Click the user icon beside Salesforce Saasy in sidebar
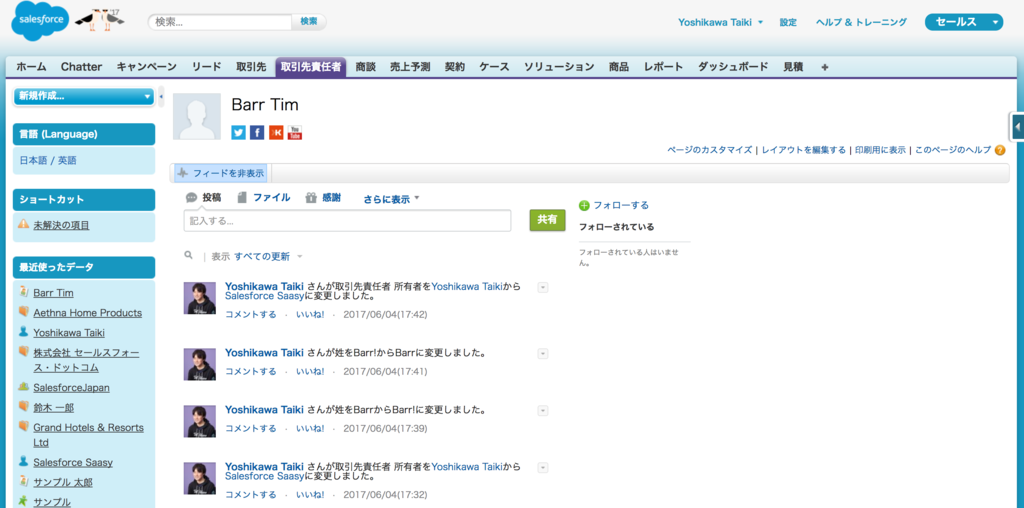Image resolution: width=1024 pixels, height=508 pixels. pos(24,461)
